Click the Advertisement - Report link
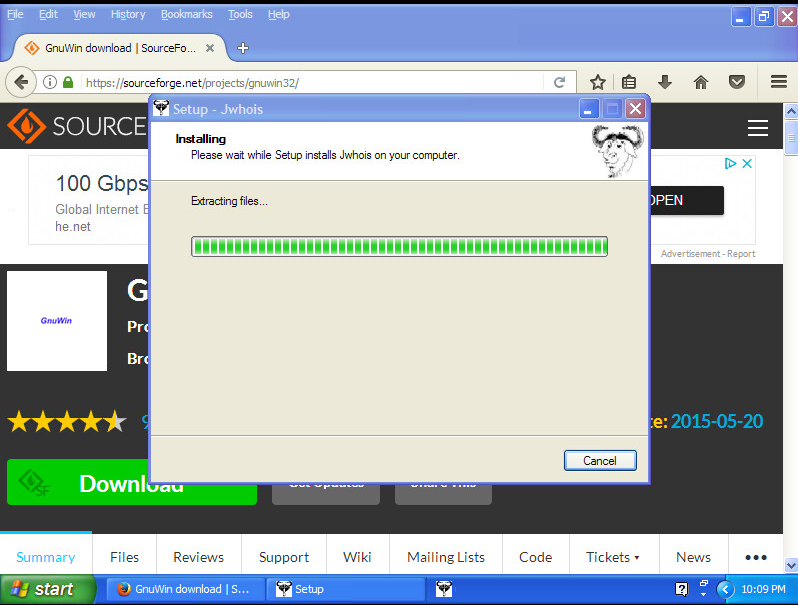 (707, 253)
